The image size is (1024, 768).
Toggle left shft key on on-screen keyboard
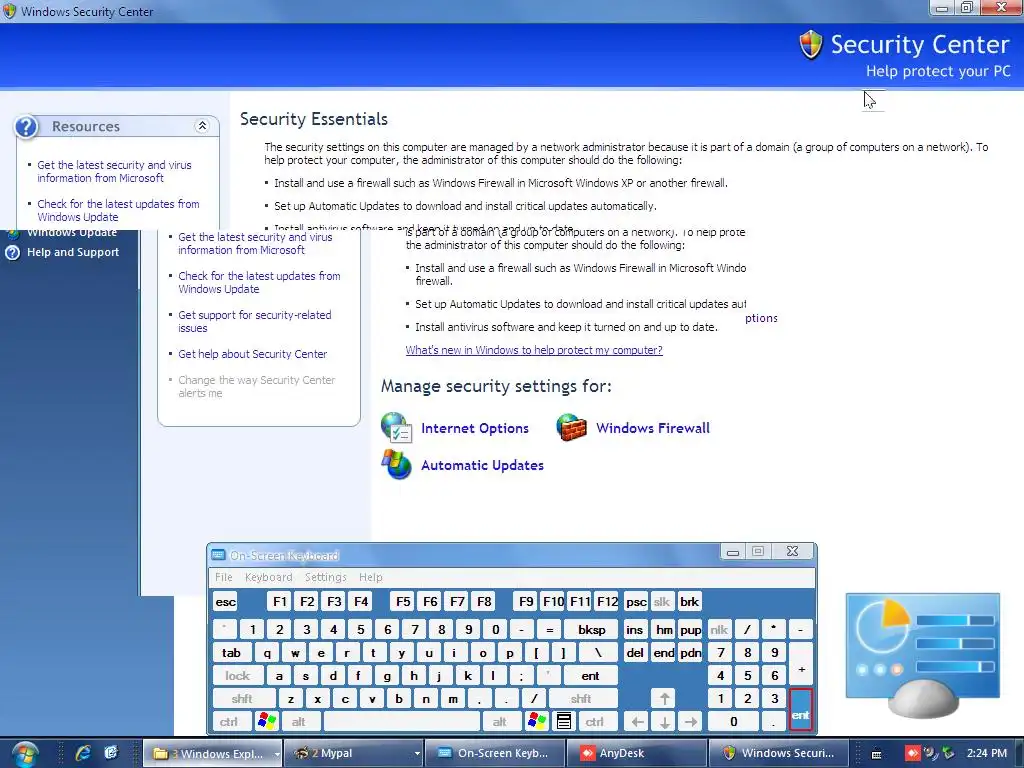[242, 699]
